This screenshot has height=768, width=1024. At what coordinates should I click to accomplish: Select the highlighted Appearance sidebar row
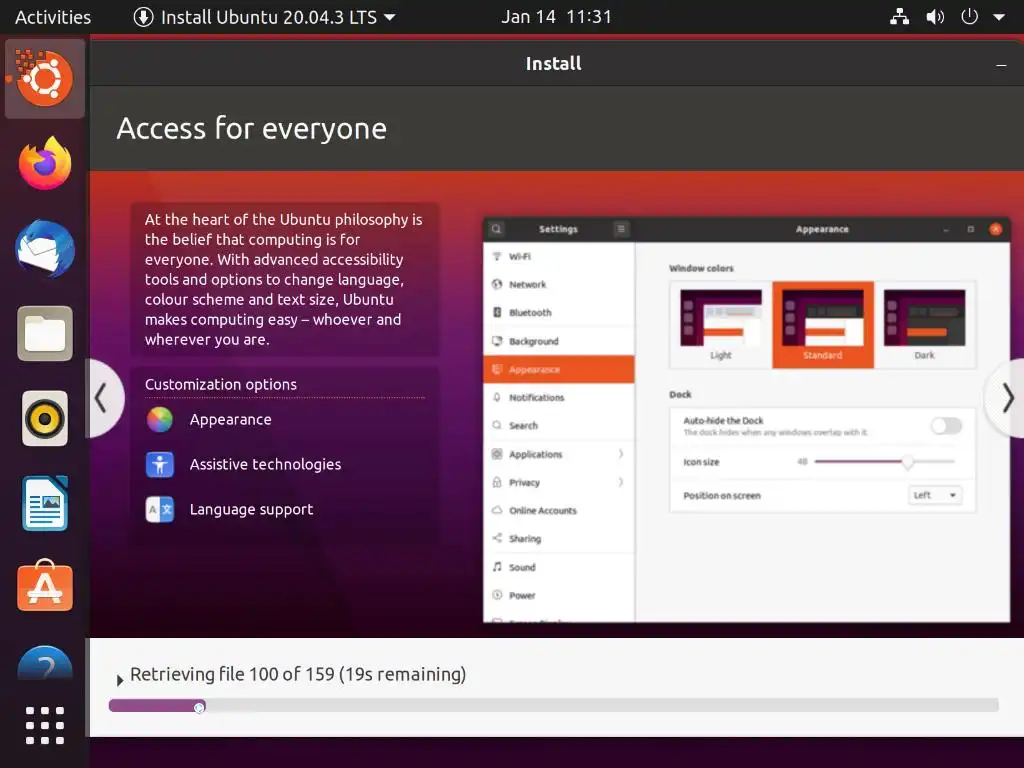click(558, 369)
